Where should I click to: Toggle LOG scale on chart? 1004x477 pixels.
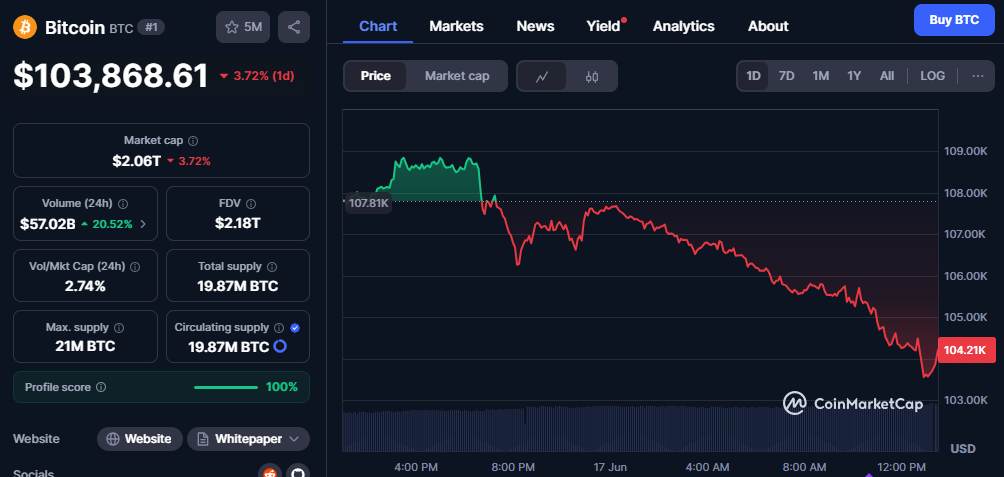pyautogui.click(x=932, y=76)
